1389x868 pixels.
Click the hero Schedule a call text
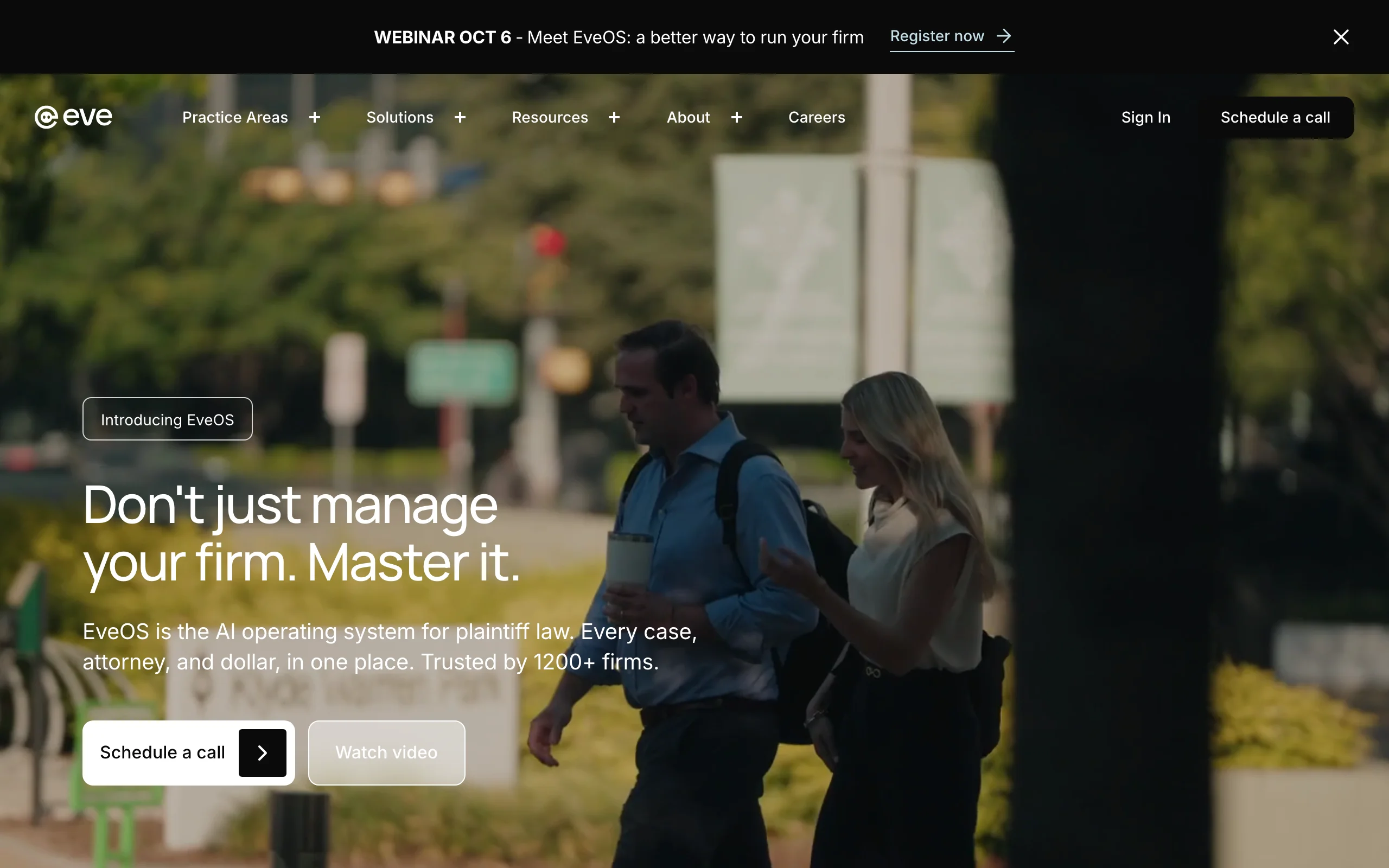(162, 752)
